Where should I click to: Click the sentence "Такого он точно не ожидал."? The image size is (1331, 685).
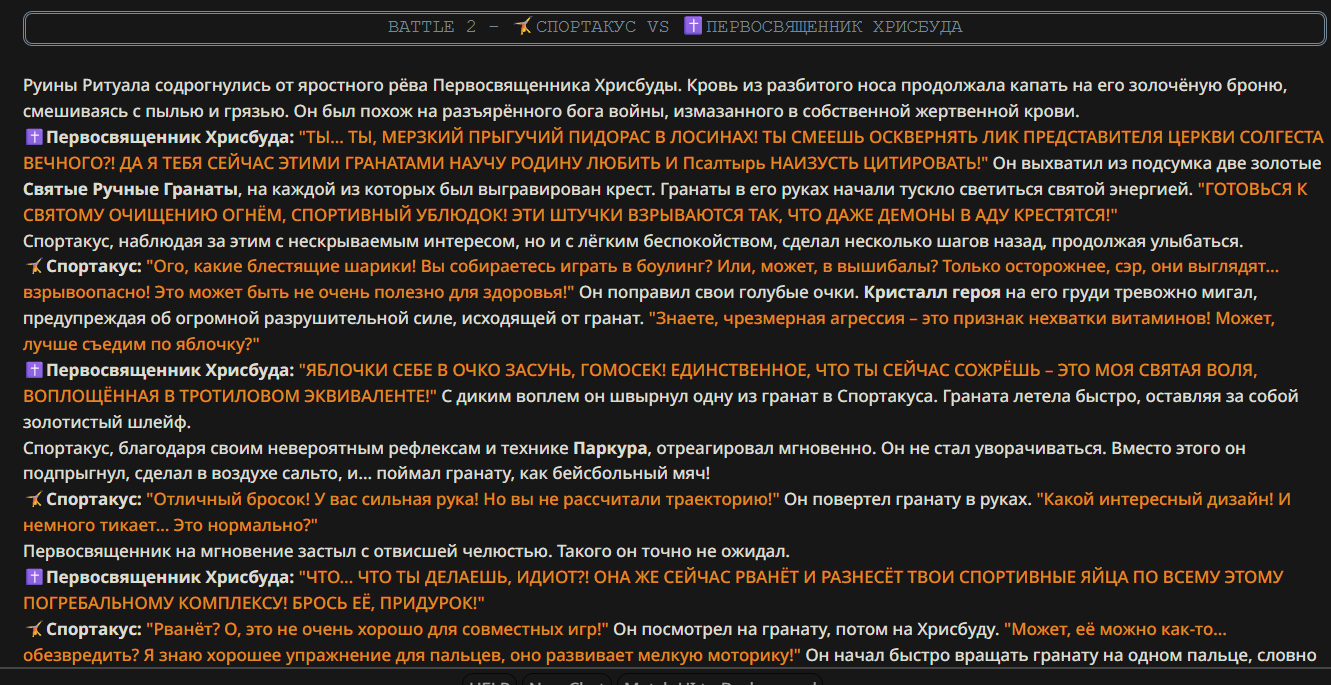click(x=673, y=551)
